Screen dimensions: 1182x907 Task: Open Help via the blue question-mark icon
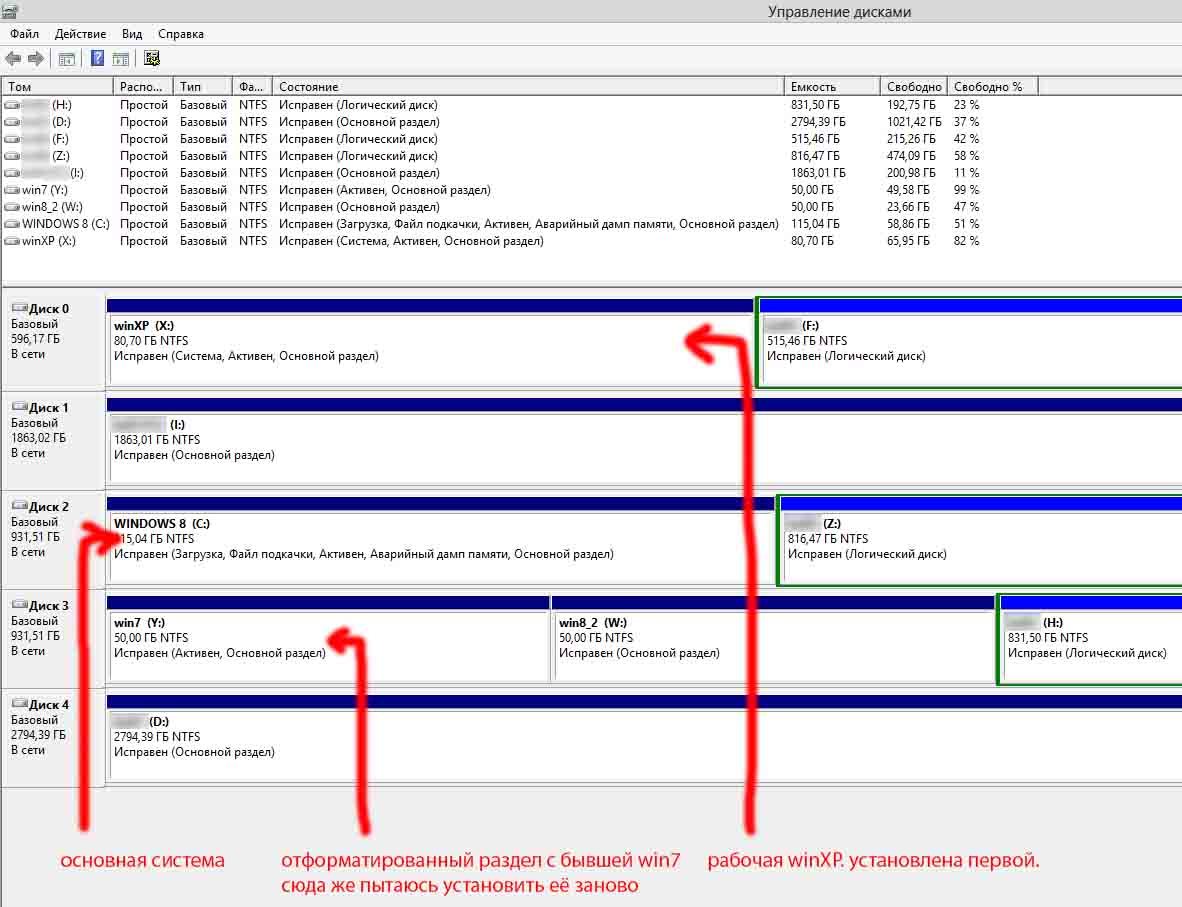(97, 58)
